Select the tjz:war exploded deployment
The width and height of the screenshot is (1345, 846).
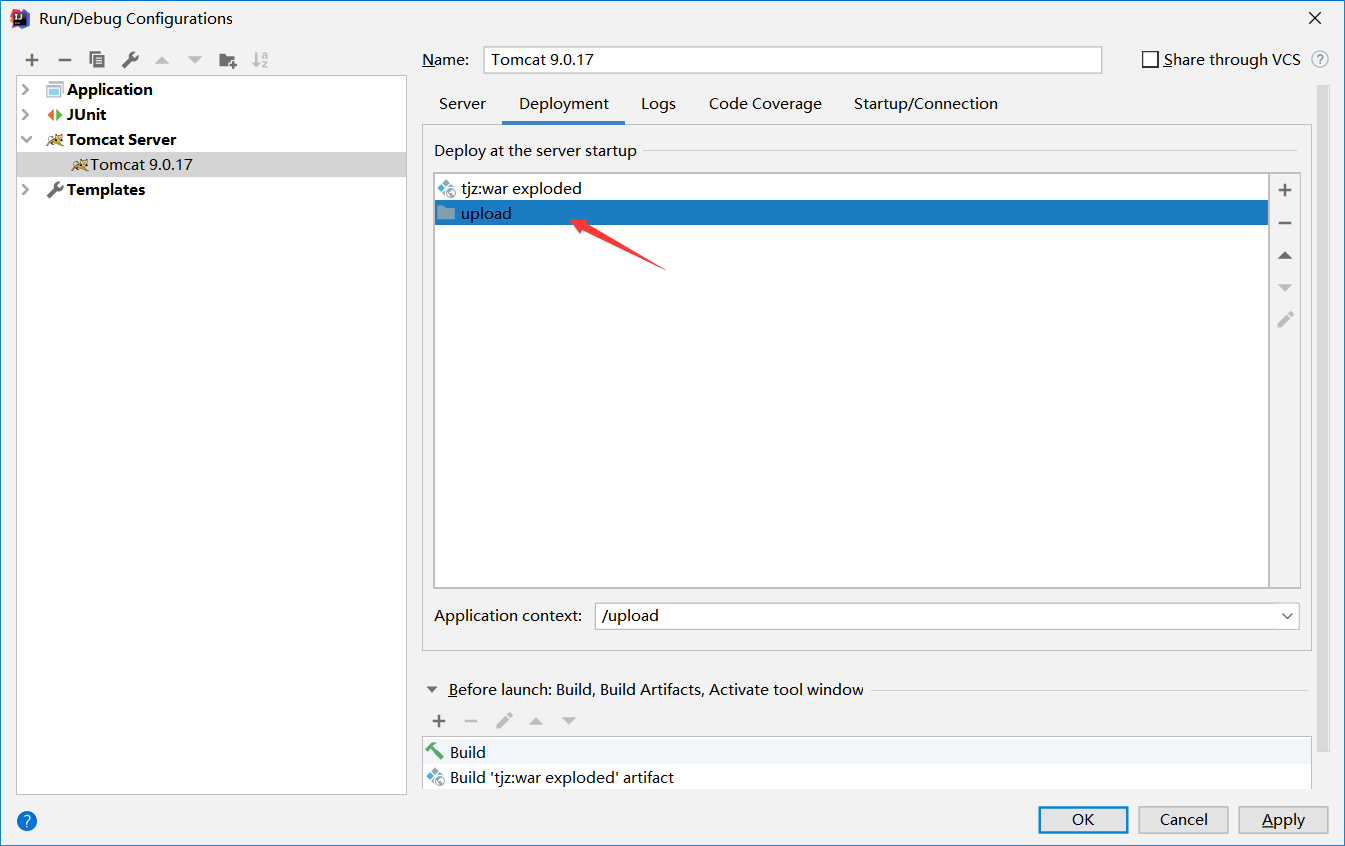[x=851, y=188]
